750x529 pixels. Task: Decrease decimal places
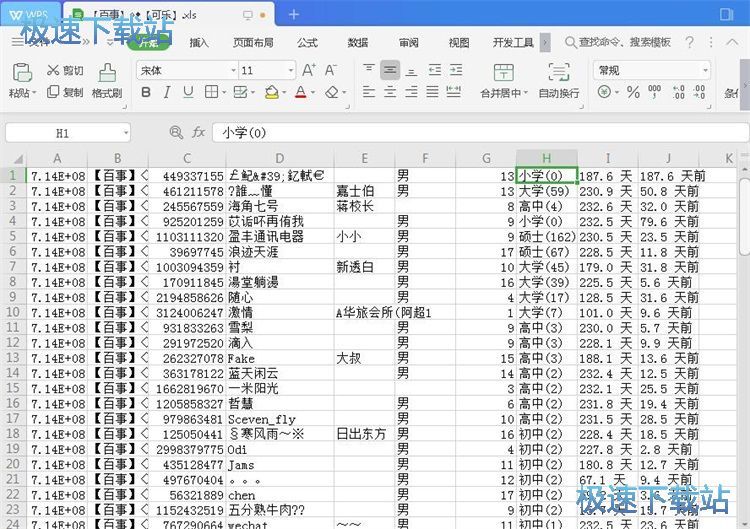699,92
